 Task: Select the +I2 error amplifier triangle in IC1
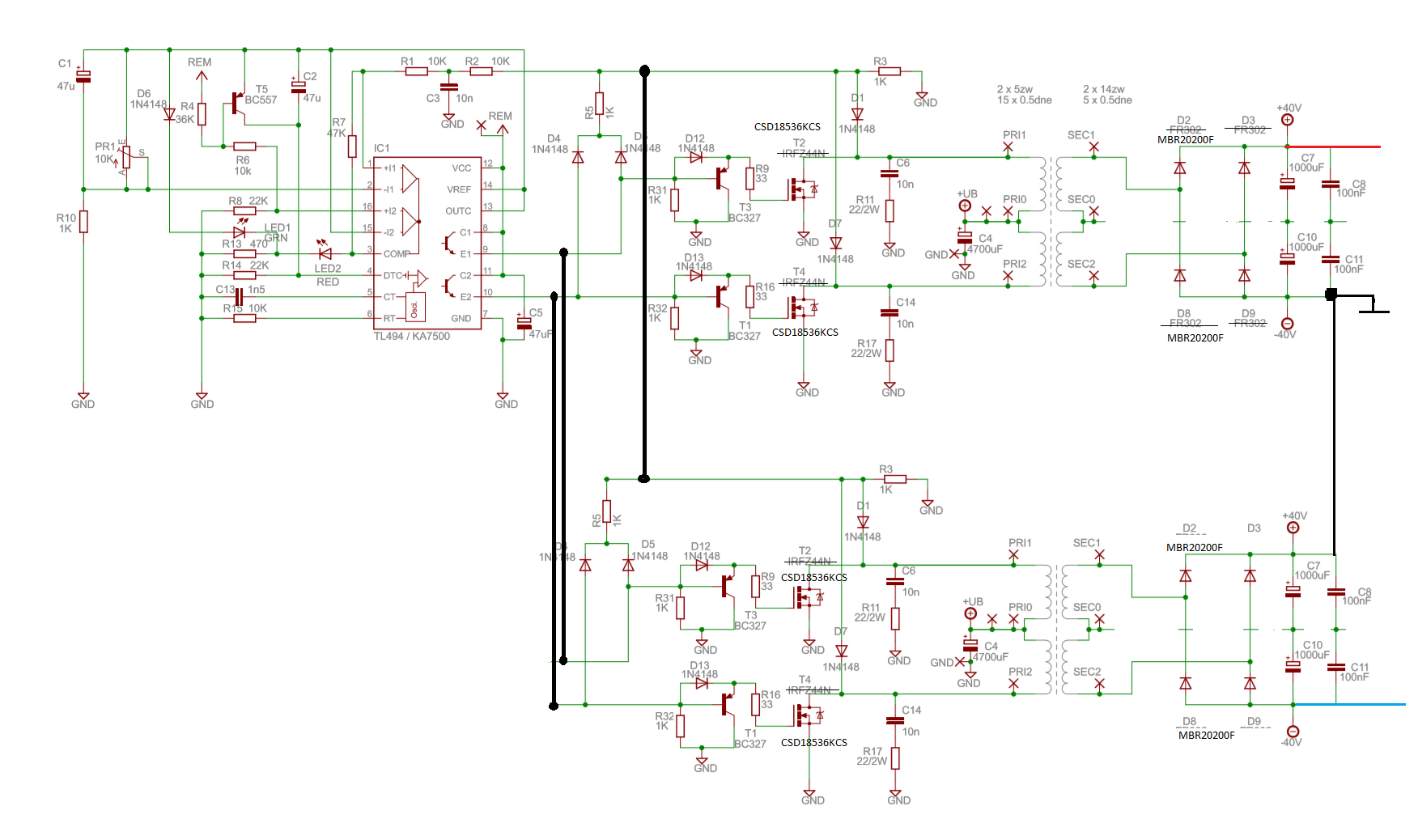[410, 222]
